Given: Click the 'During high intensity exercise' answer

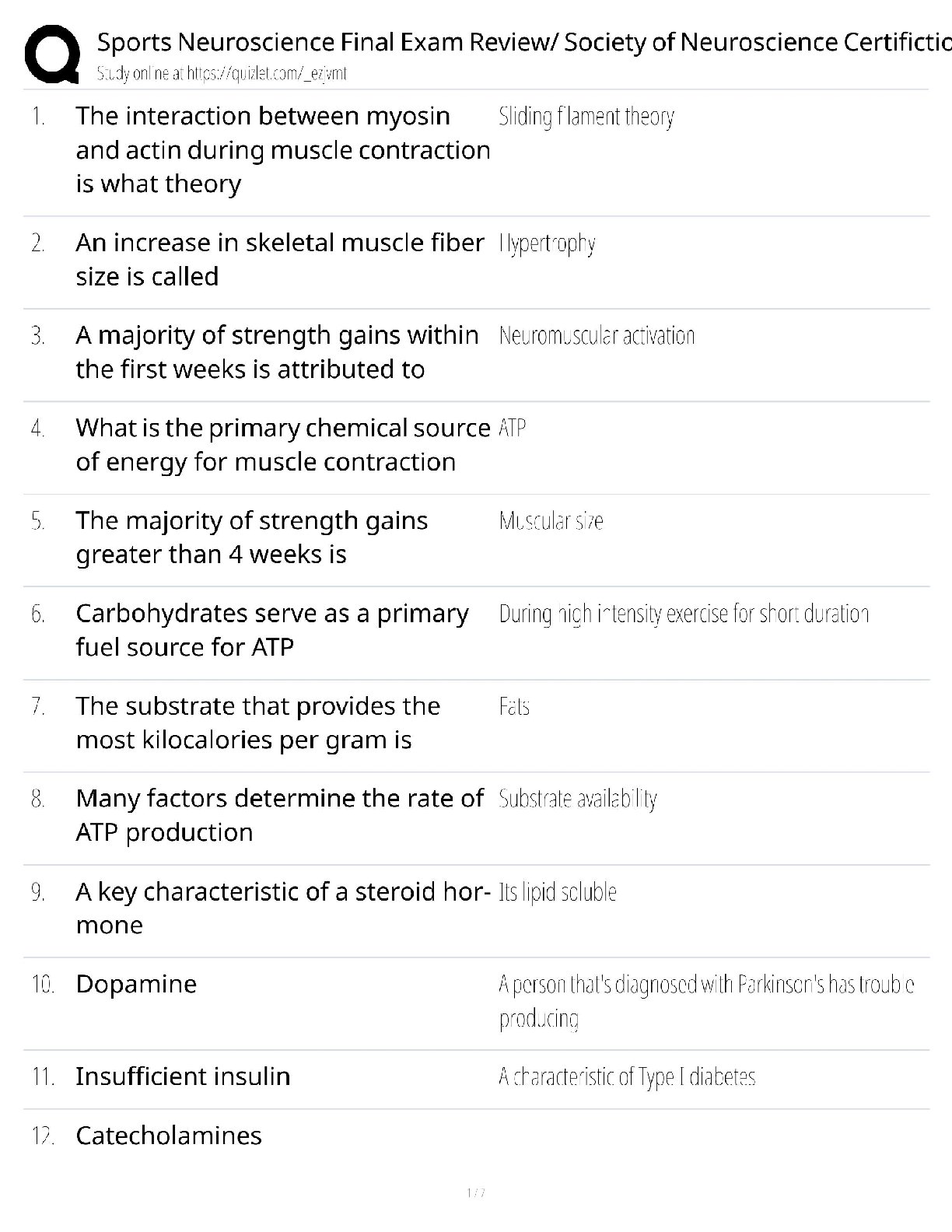Looking at the screenshot, I should point(684,614).
